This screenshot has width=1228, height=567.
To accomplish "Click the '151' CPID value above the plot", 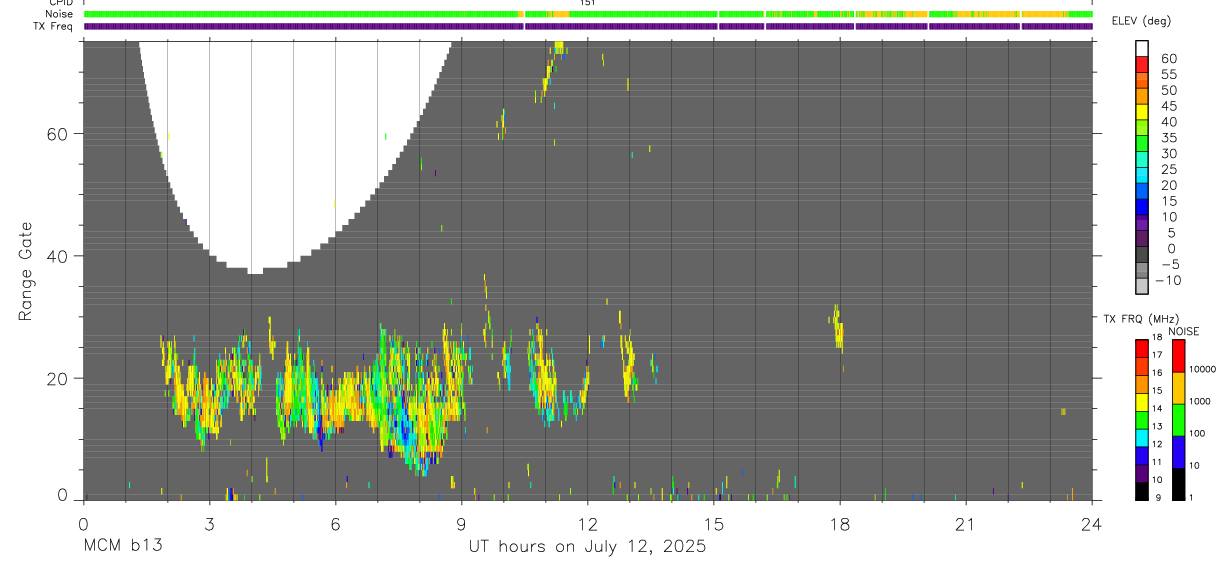I will coord(588,3).
